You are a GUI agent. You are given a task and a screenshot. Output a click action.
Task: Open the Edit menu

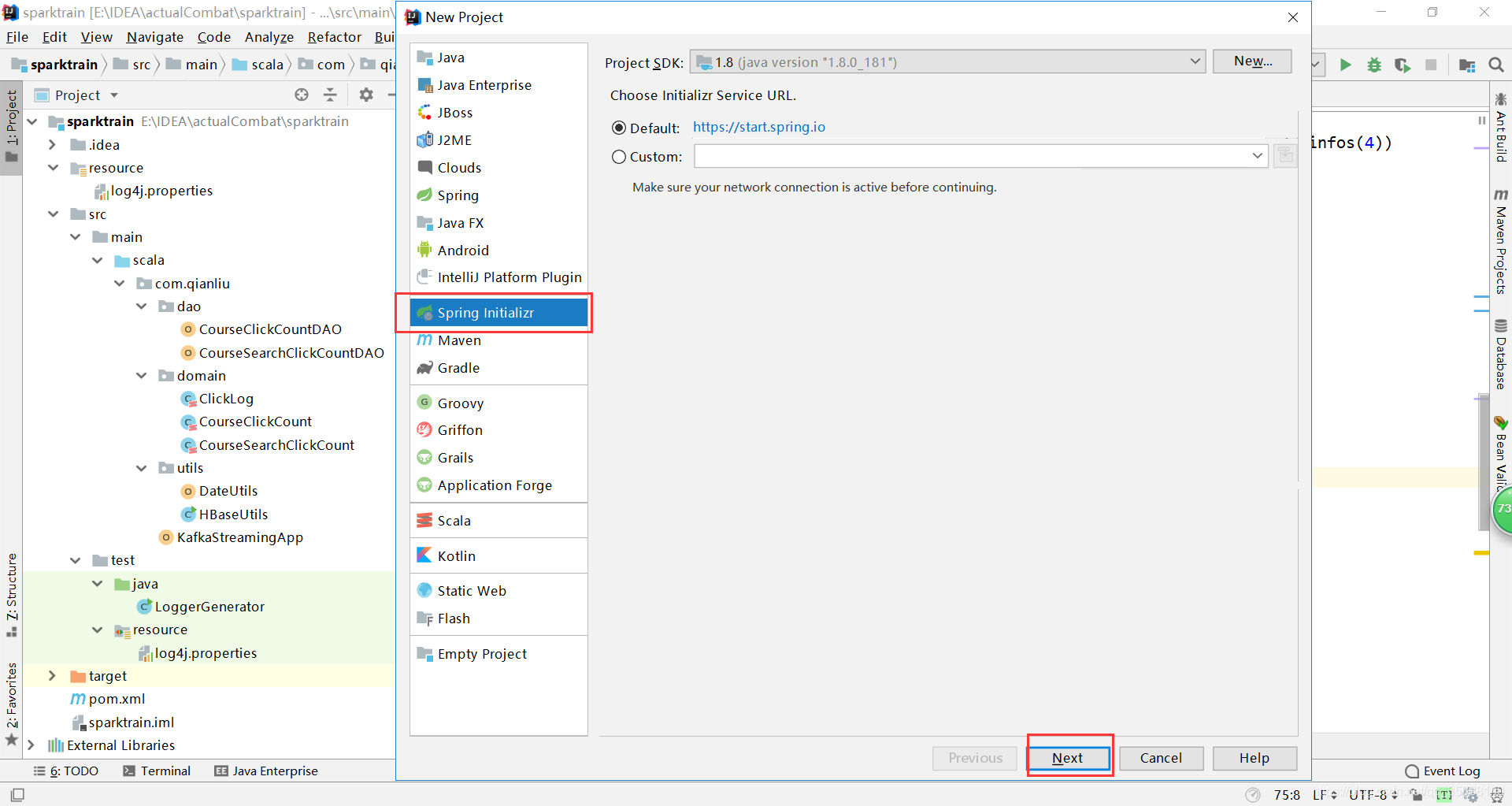tap(54, 37)
